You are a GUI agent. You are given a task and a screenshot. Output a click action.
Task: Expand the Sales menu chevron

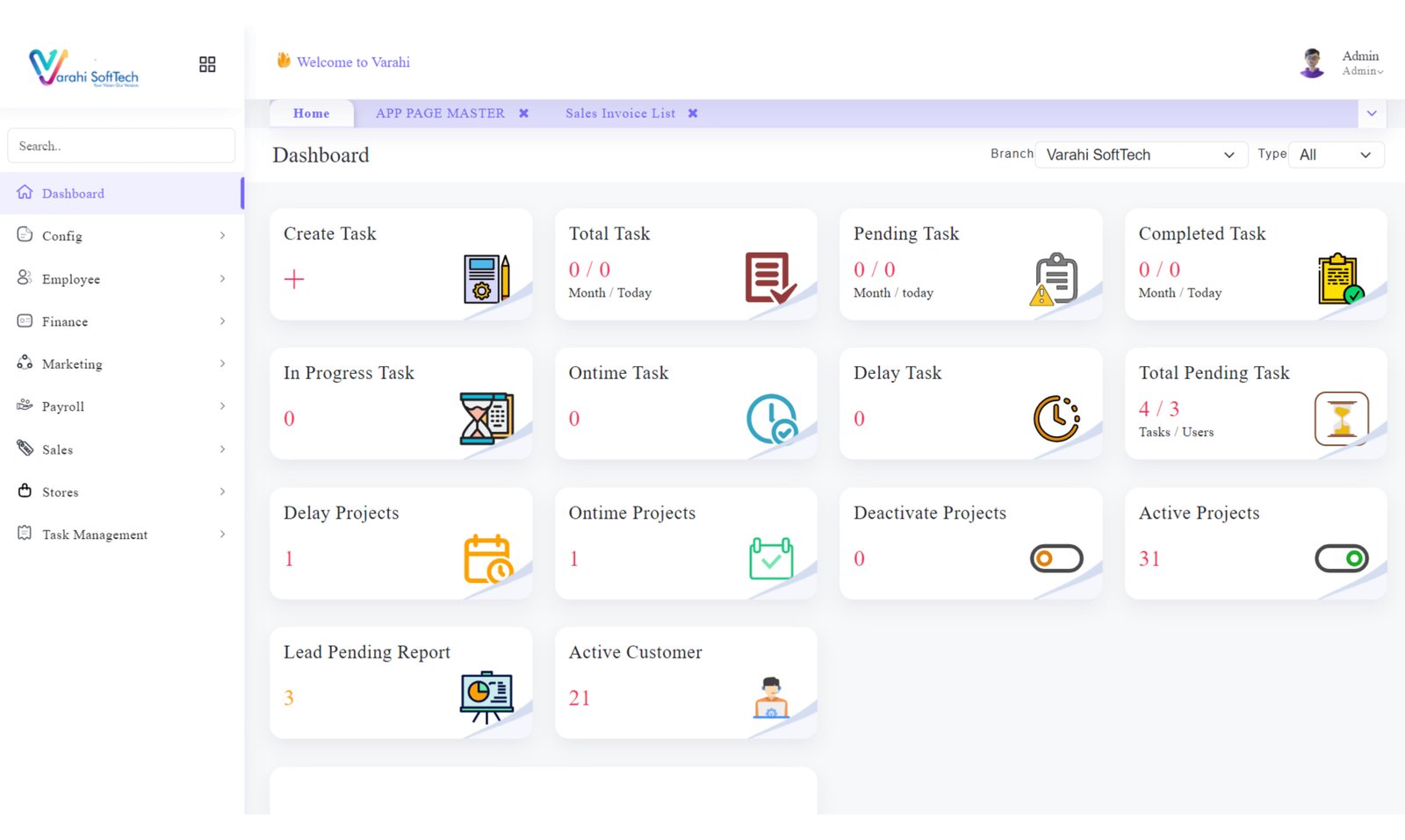[x=222, y=449]
